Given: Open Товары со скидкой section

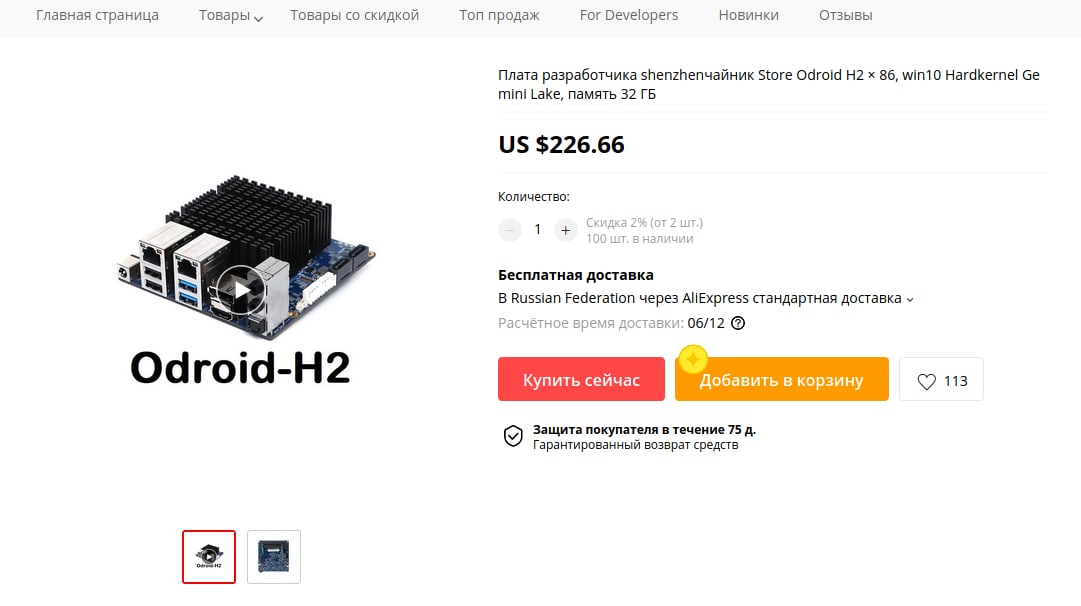Looking at the screenshot, I should (x=354, y=15).
